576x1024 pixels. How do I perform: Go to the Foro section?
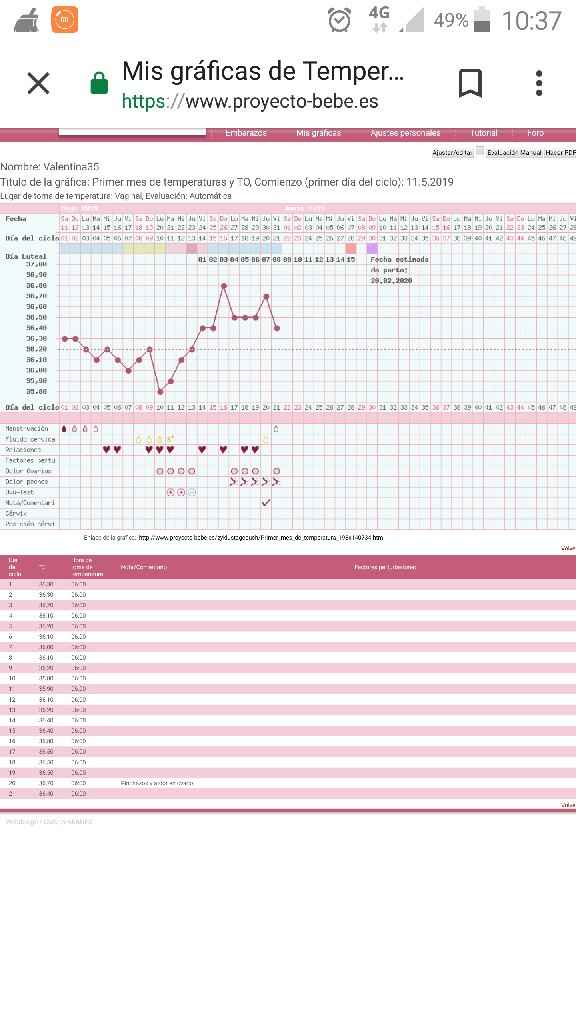536,133
